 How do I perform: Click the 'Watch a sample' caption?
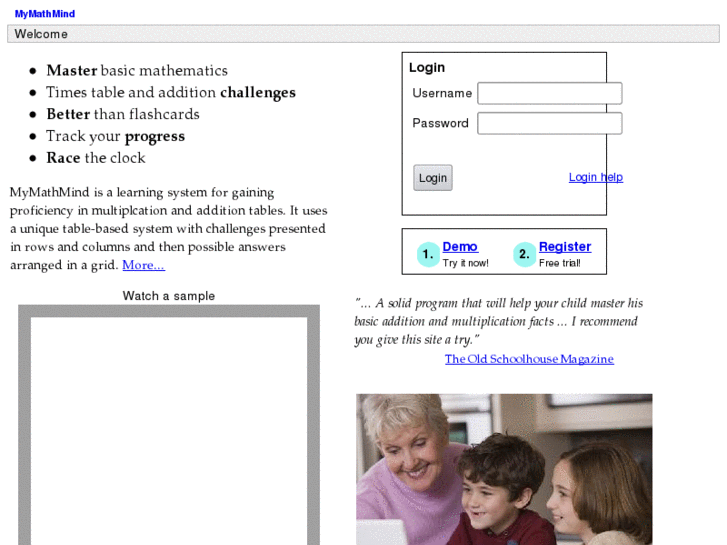point(169,296)
